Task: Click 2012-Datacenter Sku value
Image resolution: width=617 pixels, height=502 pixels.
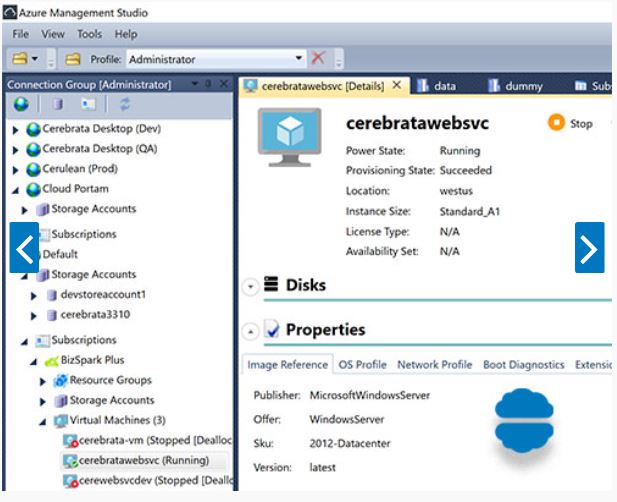Action: tap(350, 444)
